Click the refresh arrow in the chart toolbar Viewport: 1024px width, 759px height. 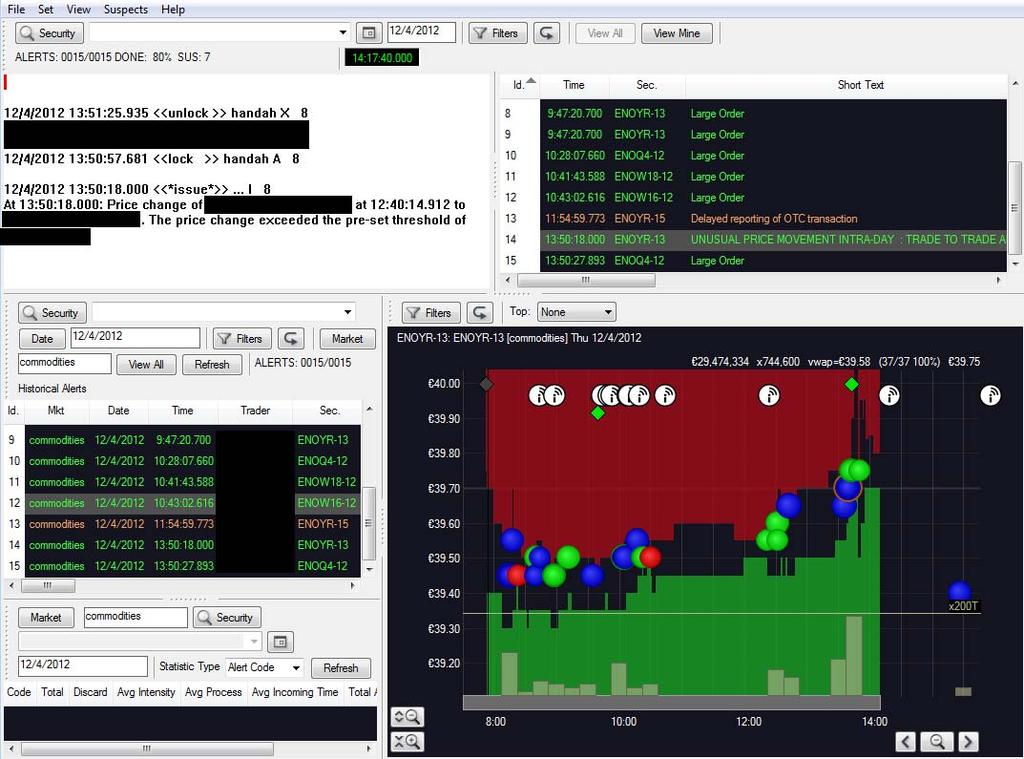point(480,312)
